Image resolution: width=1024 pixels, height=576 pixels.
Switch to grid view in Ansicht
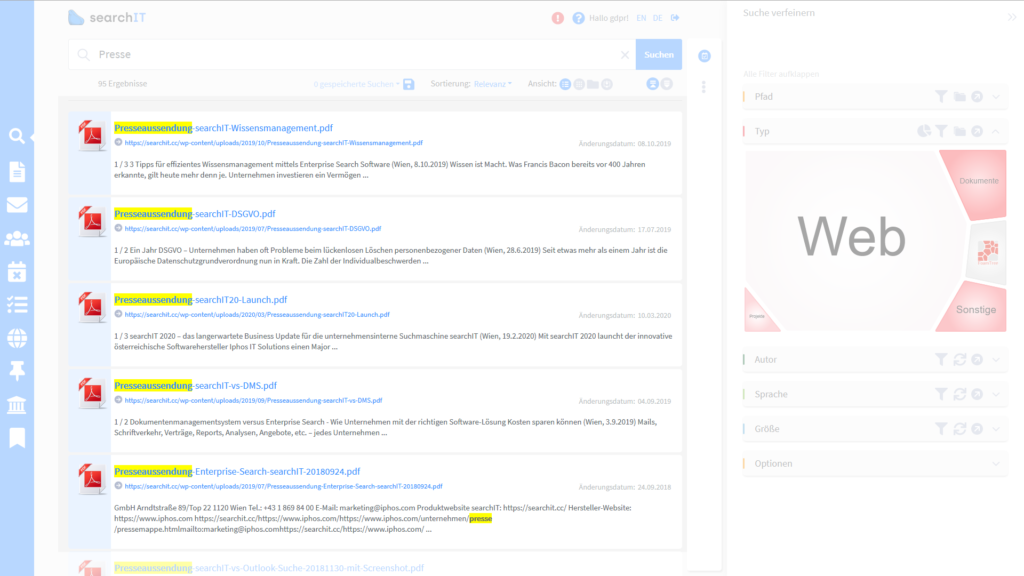point(579,84)
